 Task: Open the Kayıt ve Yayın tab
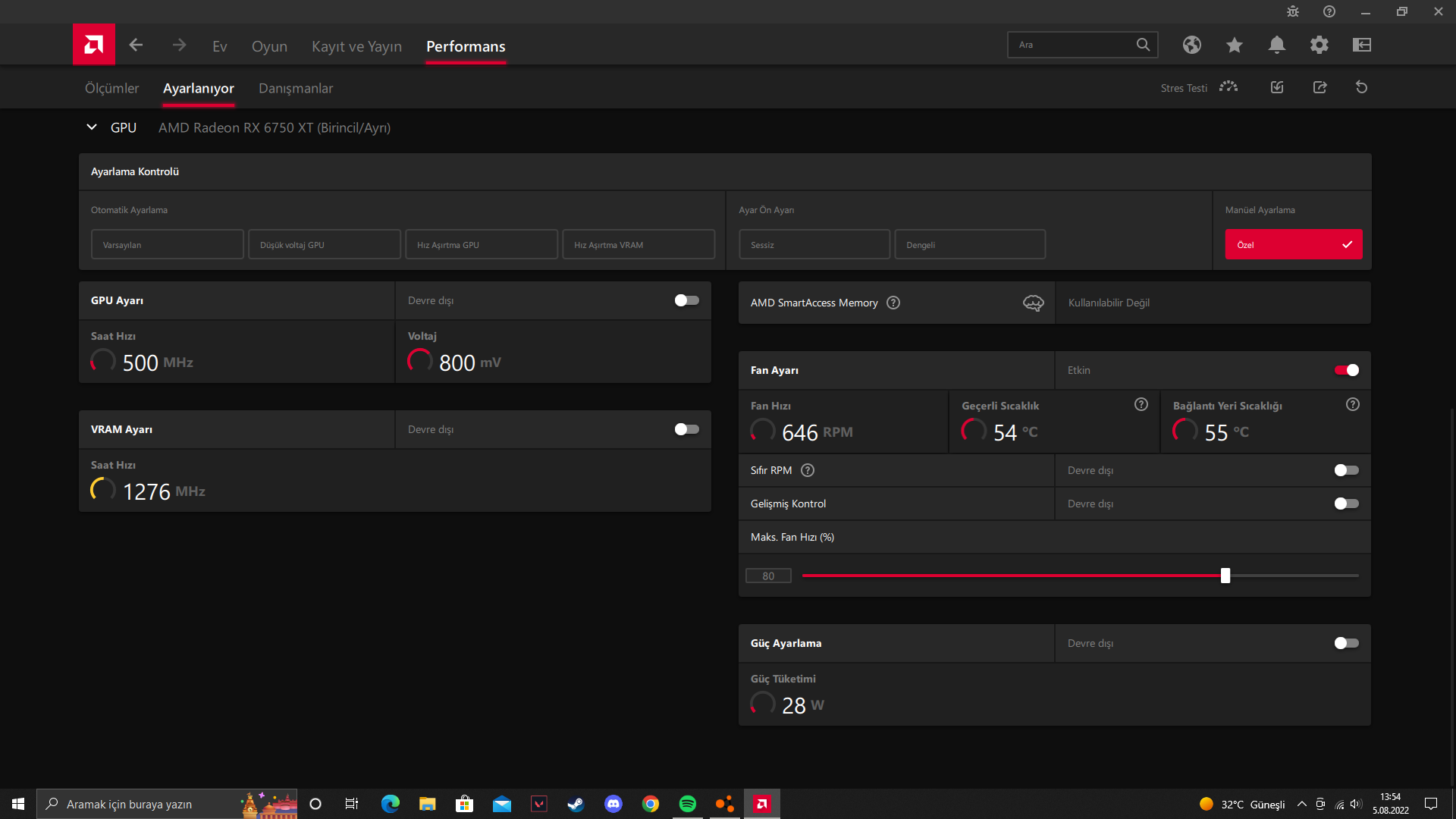(356, 46)
